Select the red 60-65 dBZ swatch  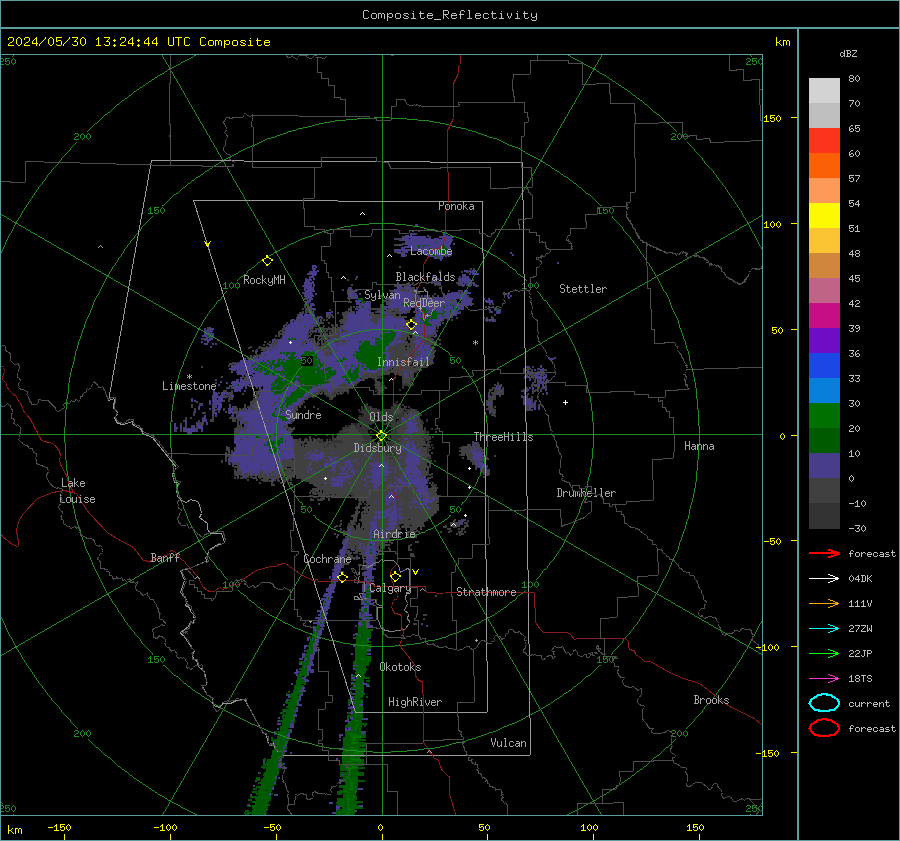point(824,141)
